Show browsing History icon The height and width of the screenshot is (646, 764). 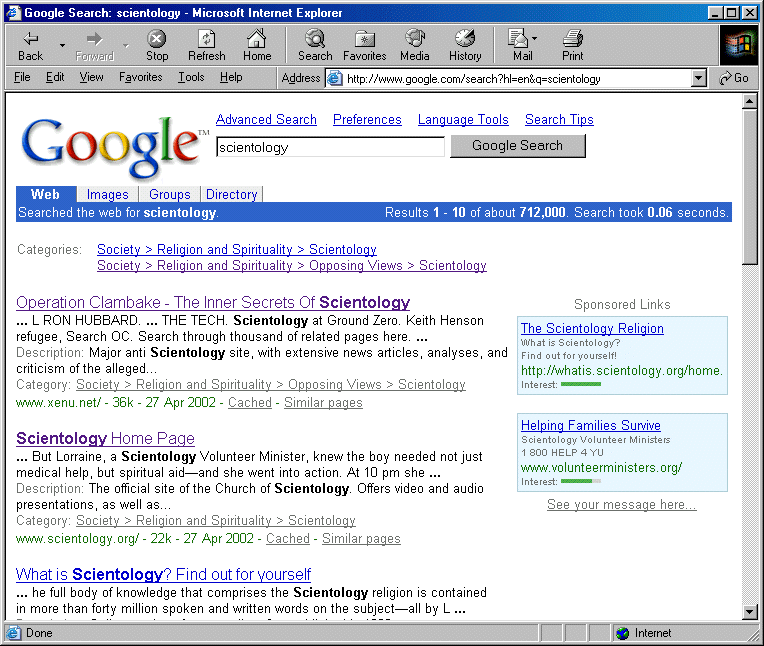tap(465, 38)
